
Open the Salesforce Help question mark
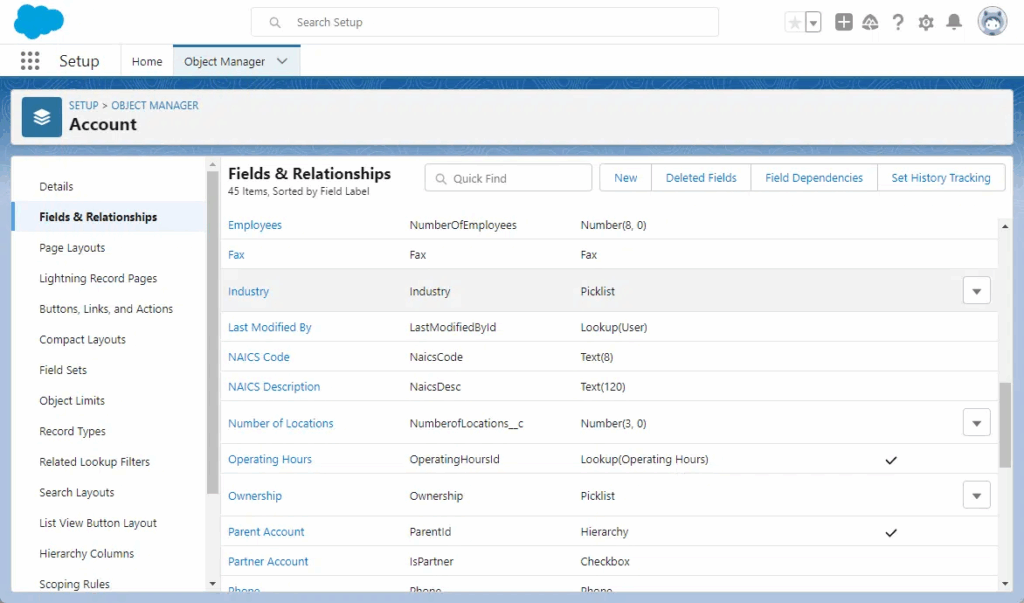898,22
